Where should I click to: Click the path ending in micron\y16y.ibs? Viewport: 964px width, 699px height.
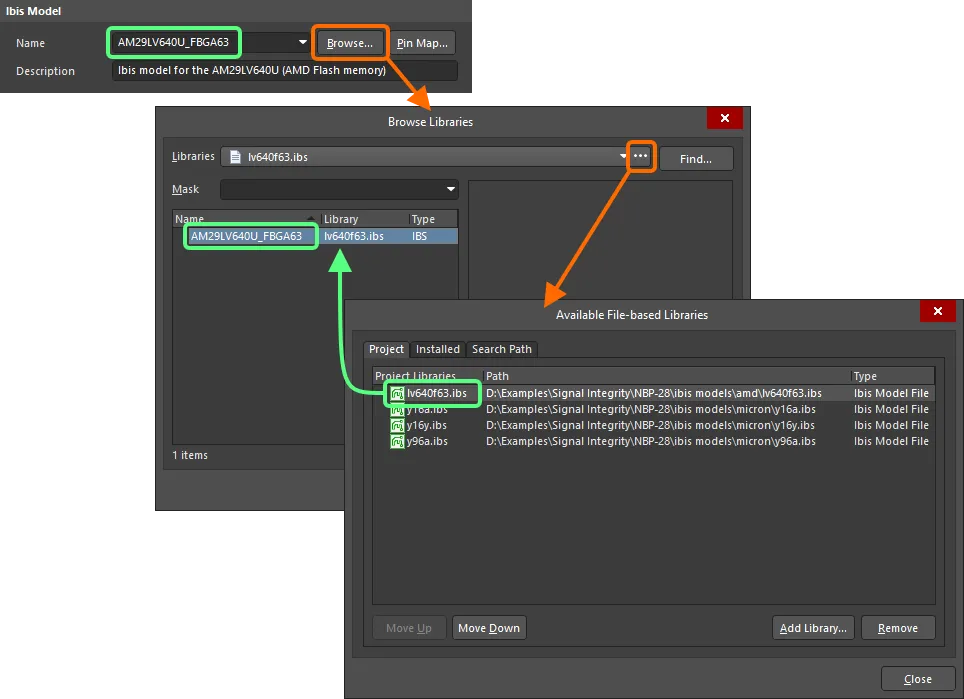pyautogui.click(x=650, y=425)
